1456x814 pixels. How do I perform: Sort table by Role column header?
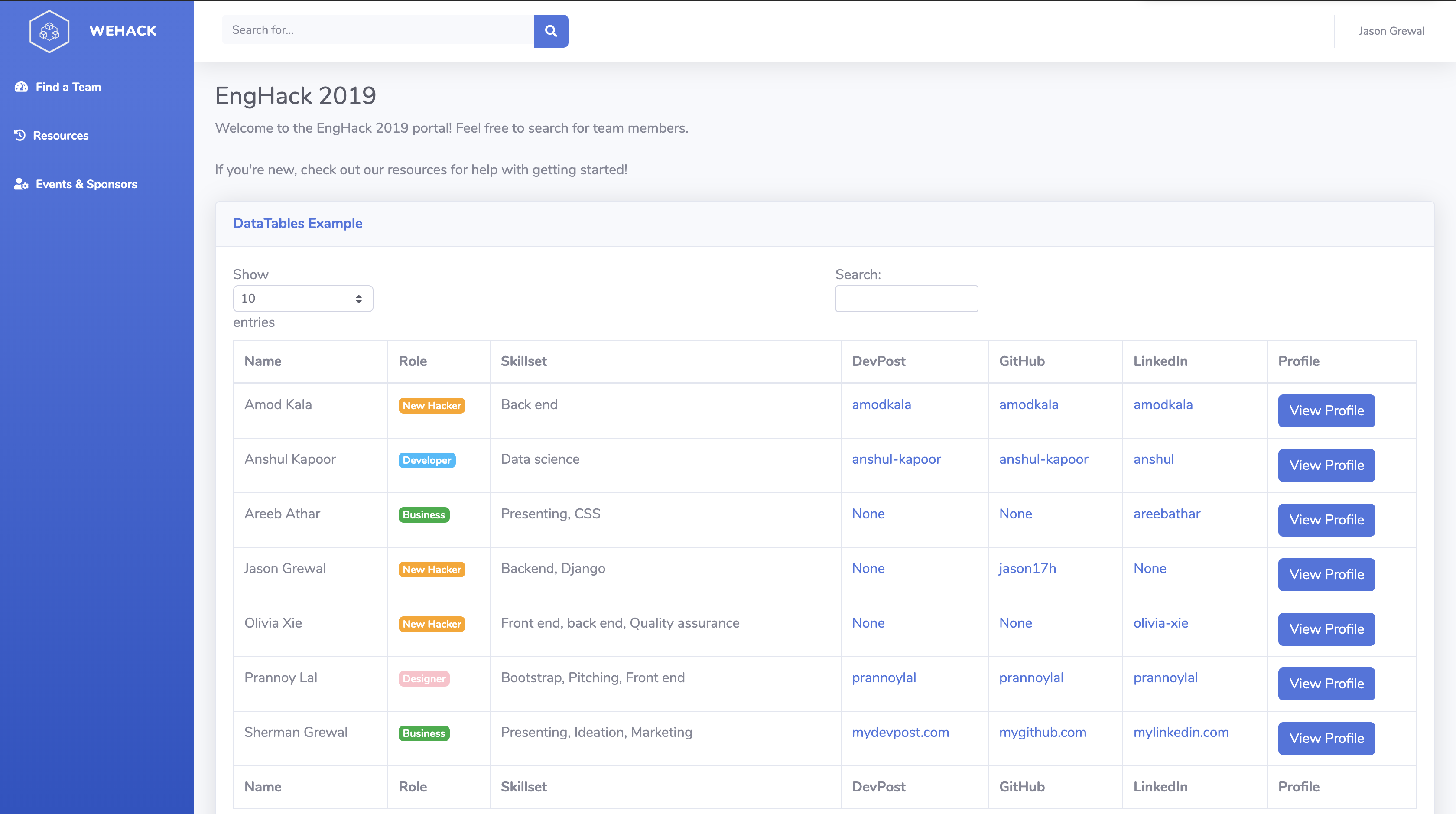[413, 361]
